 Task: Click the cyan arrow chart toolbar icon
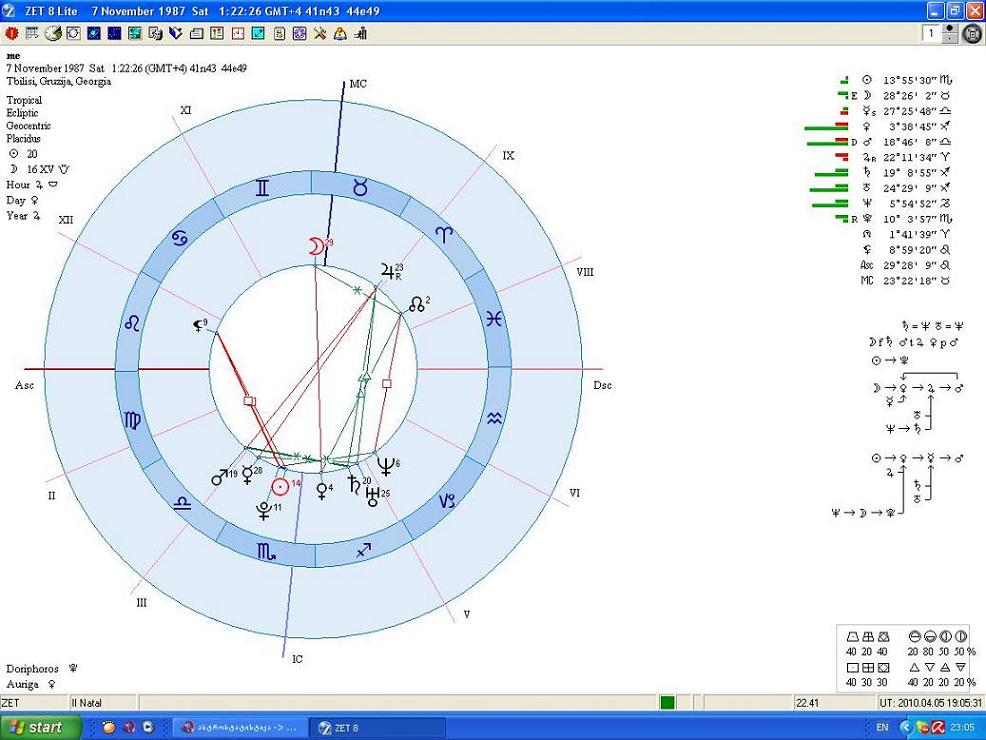pos(258,33)
